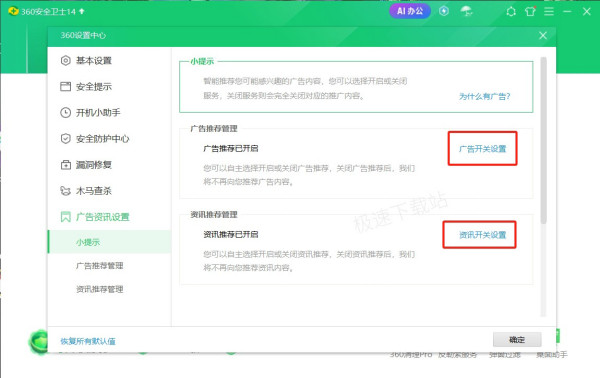Click the settings panel vertical scrollbar
Screen dimensions: 600x378
coord(543,140)
